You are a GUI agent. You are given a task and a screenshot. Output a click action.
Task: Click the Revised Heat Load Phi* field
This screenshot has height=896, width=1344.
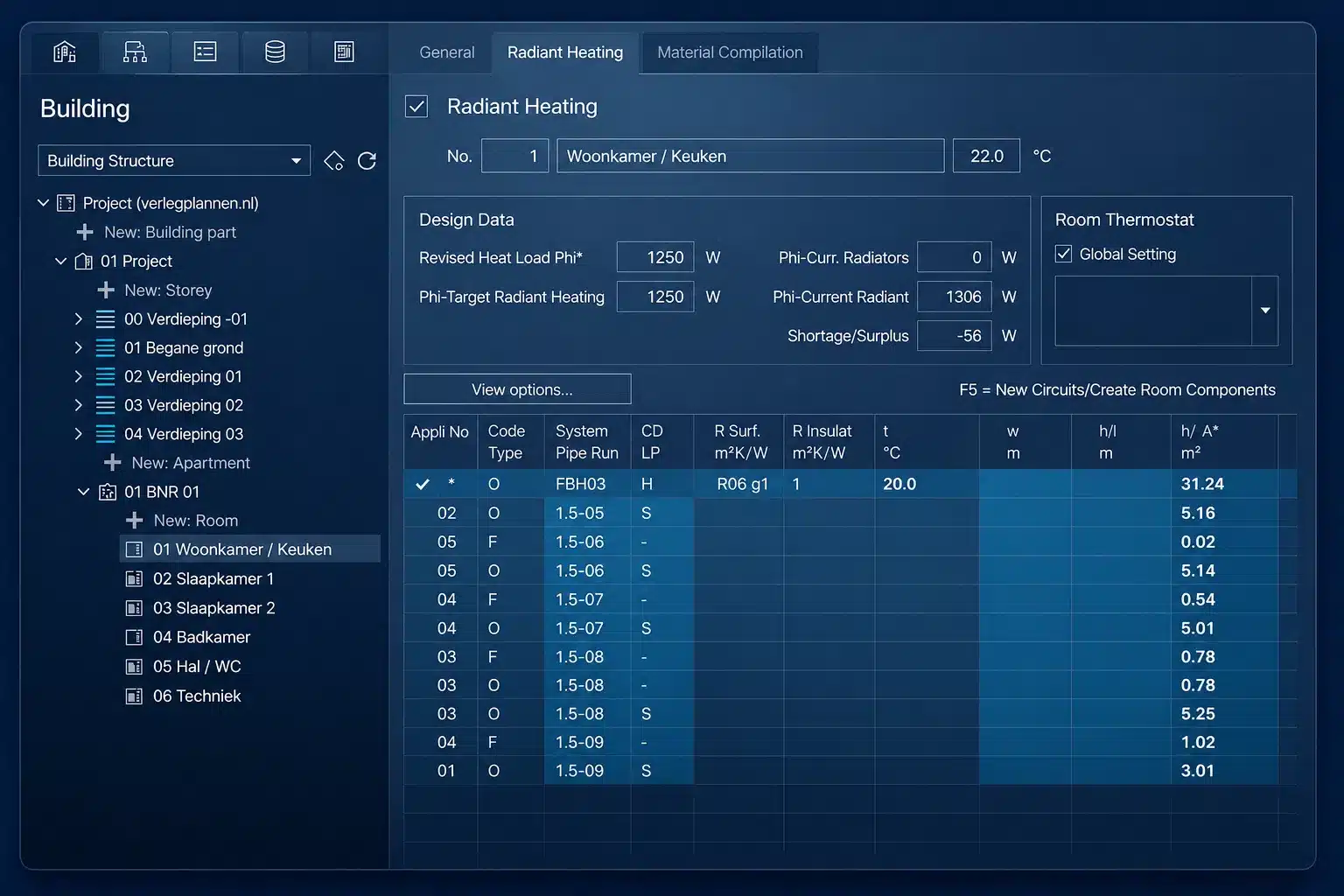[655, 257]
